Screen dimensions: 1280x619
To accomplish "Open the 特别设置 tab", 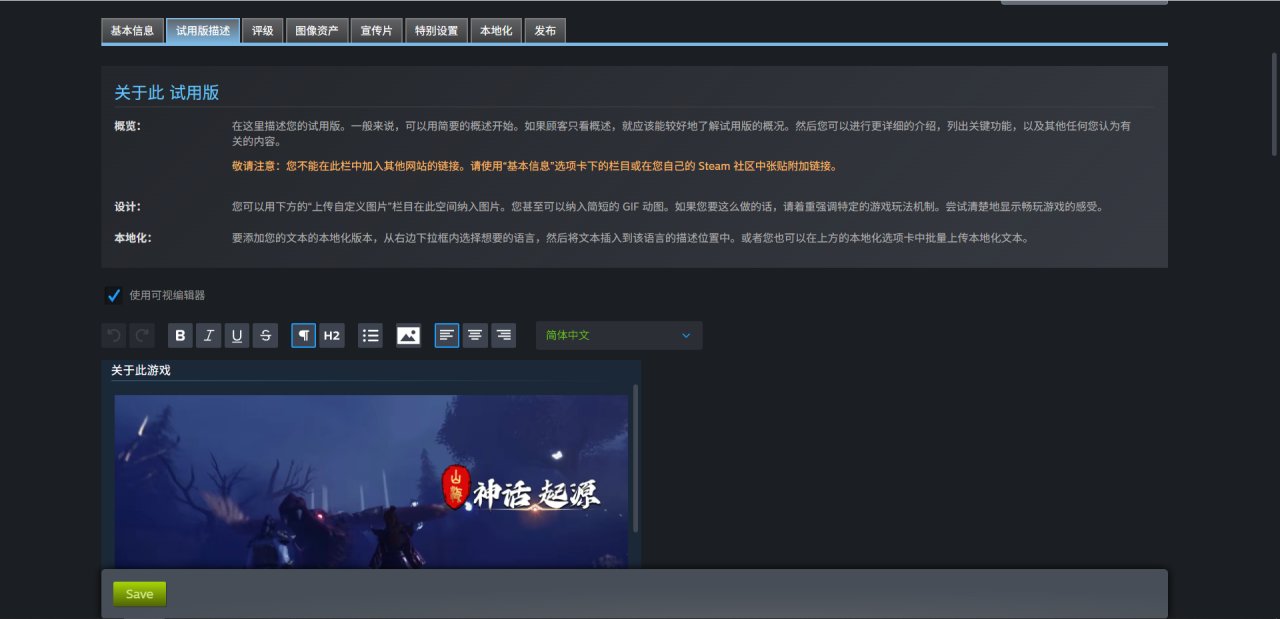I will pyautogui.click(x=436, y=31).
